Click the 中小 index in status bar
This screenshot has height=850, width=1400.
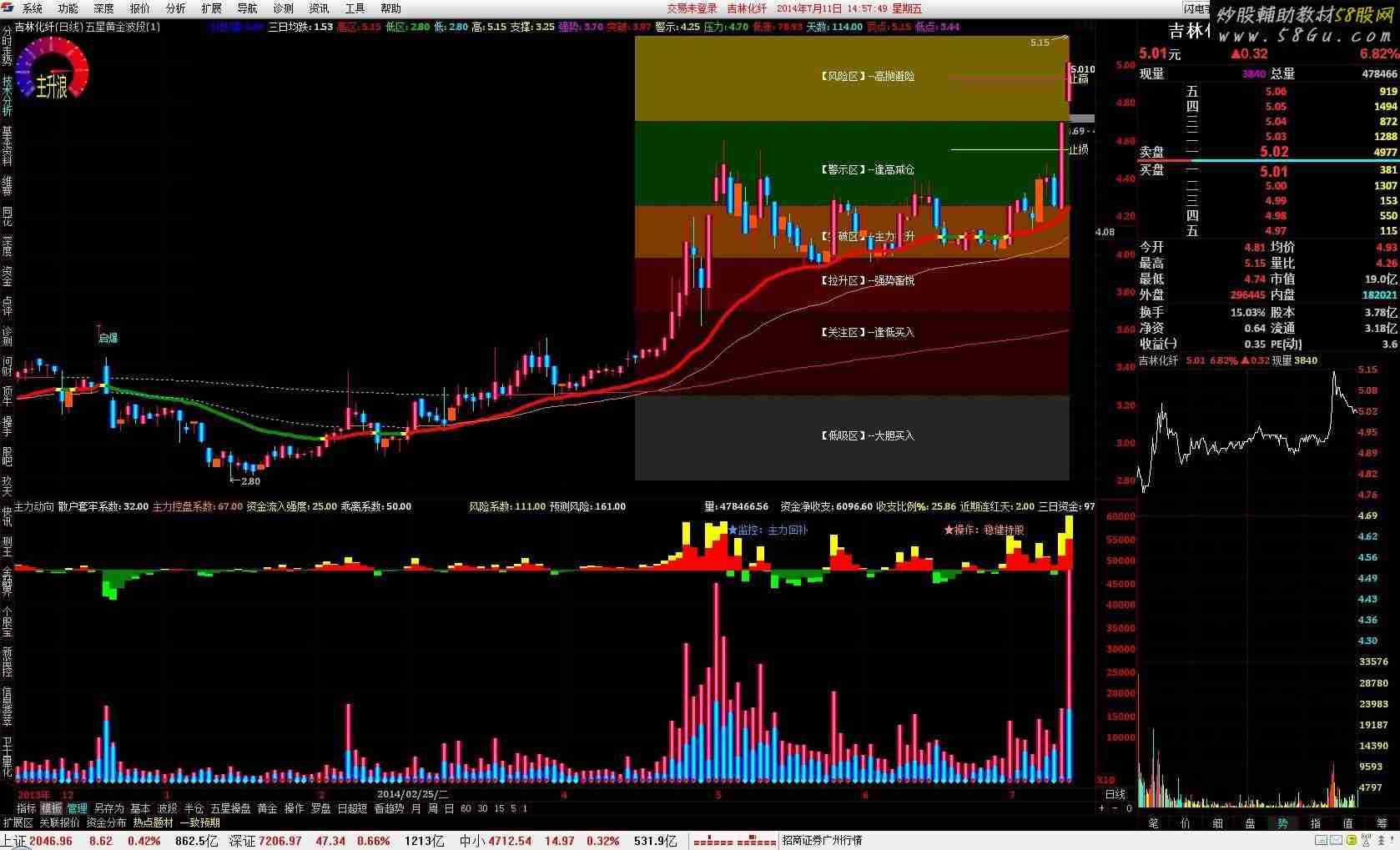(x=472, y=841)
